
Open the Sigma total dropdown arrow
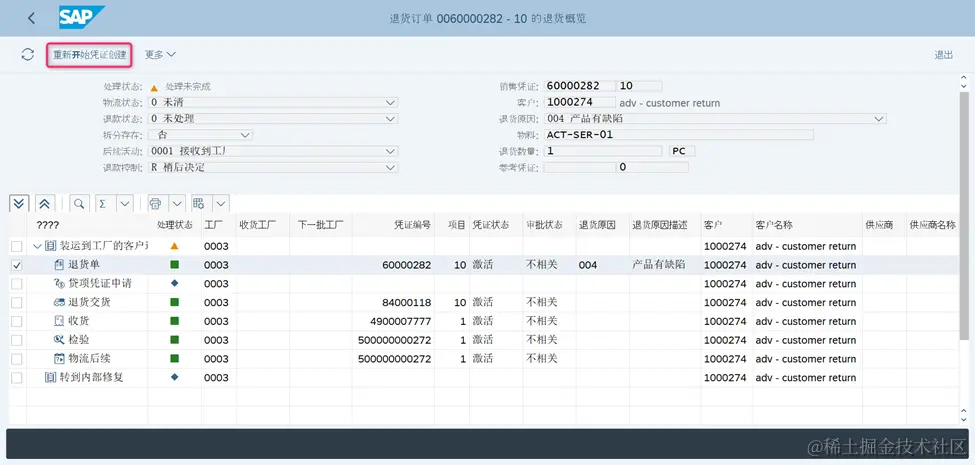point(125,203)
